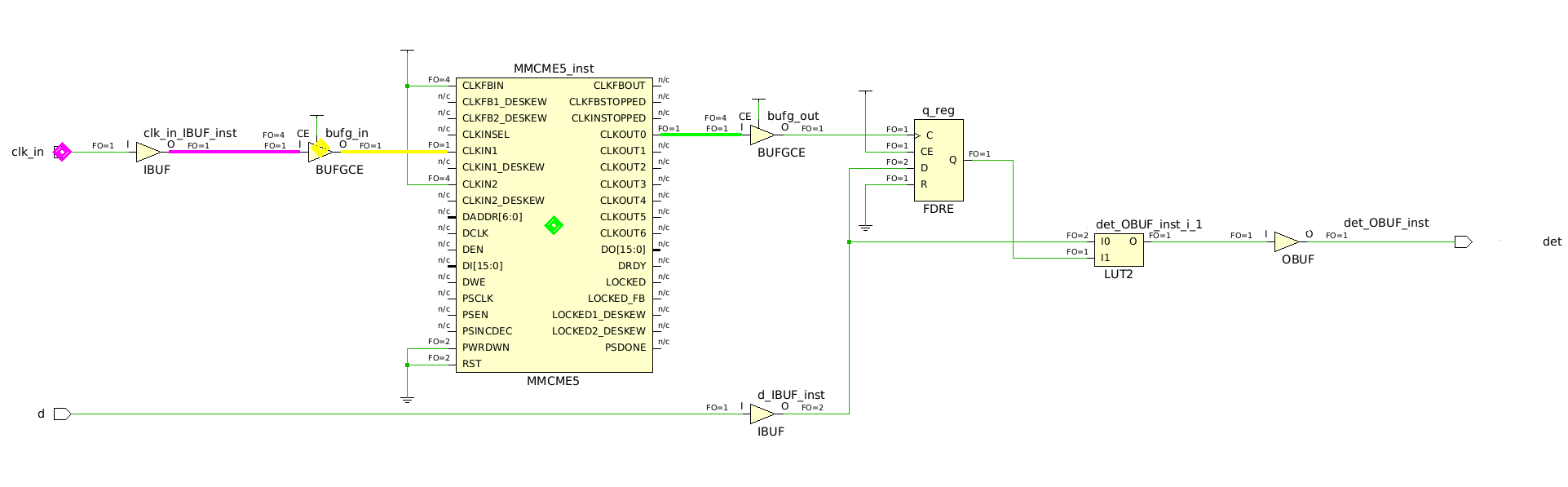Screen dimensions: 1568x487
Task: Select the bufg_out BUFGCE buffer symbol
Action: click(x=762, y=135)
